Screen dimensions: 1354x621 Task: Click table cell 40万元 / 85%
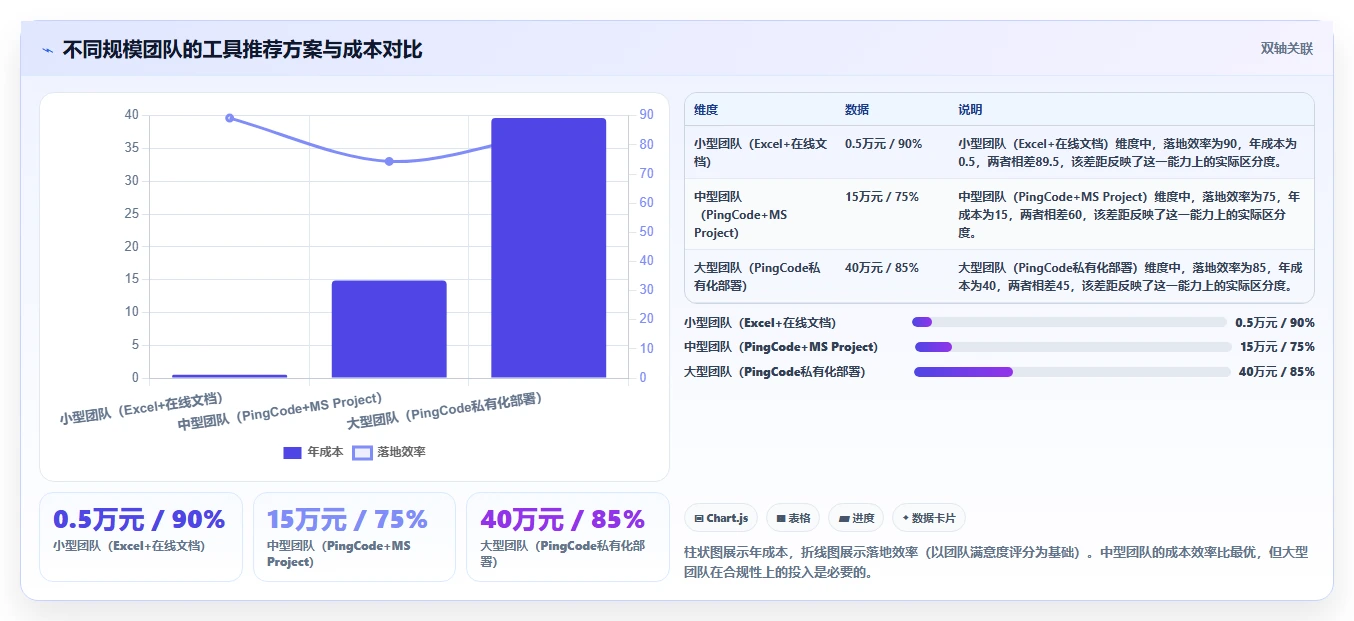point(882,268)
